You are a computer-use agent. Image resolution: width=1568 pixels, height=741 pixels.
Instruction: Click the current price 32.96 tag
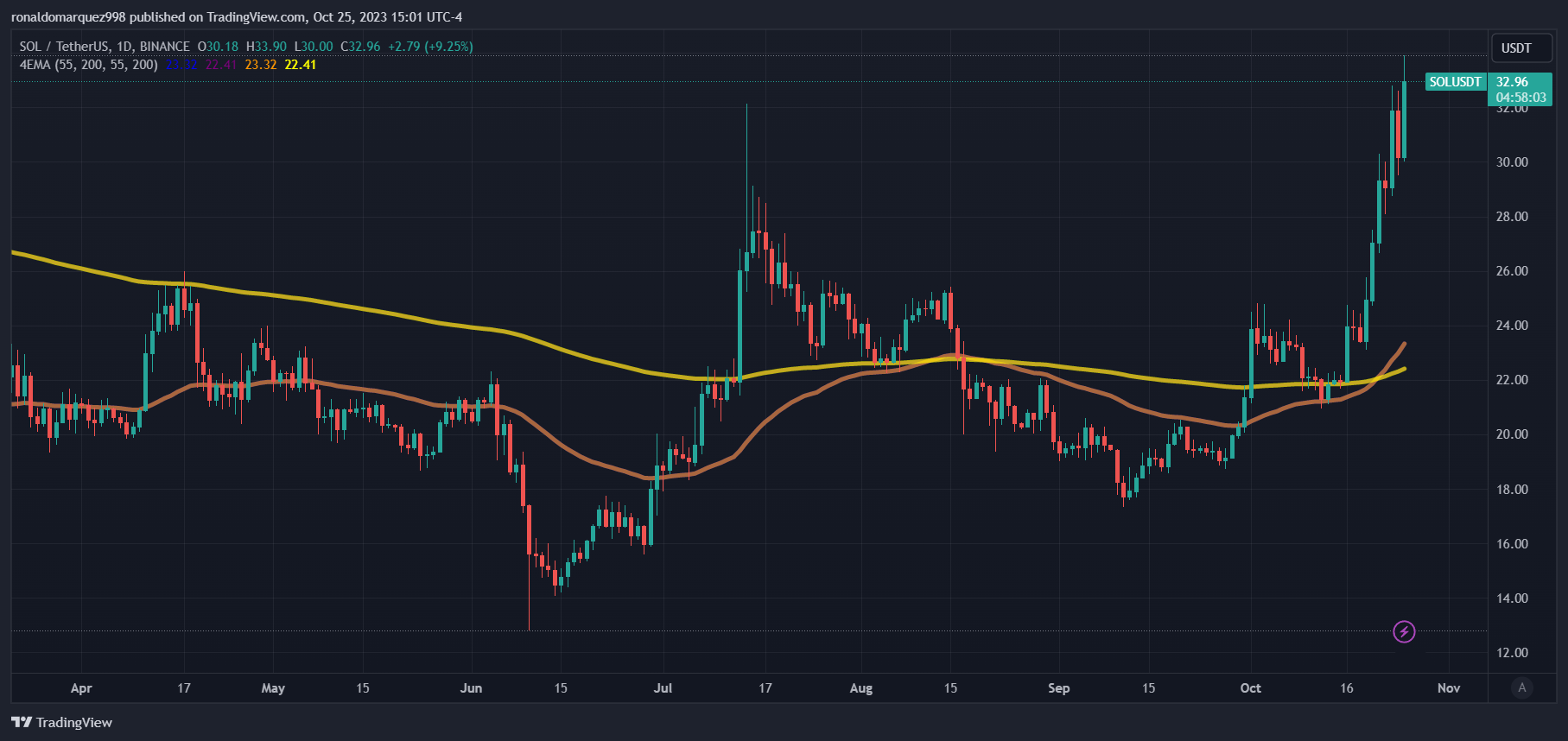[1512, 82]
